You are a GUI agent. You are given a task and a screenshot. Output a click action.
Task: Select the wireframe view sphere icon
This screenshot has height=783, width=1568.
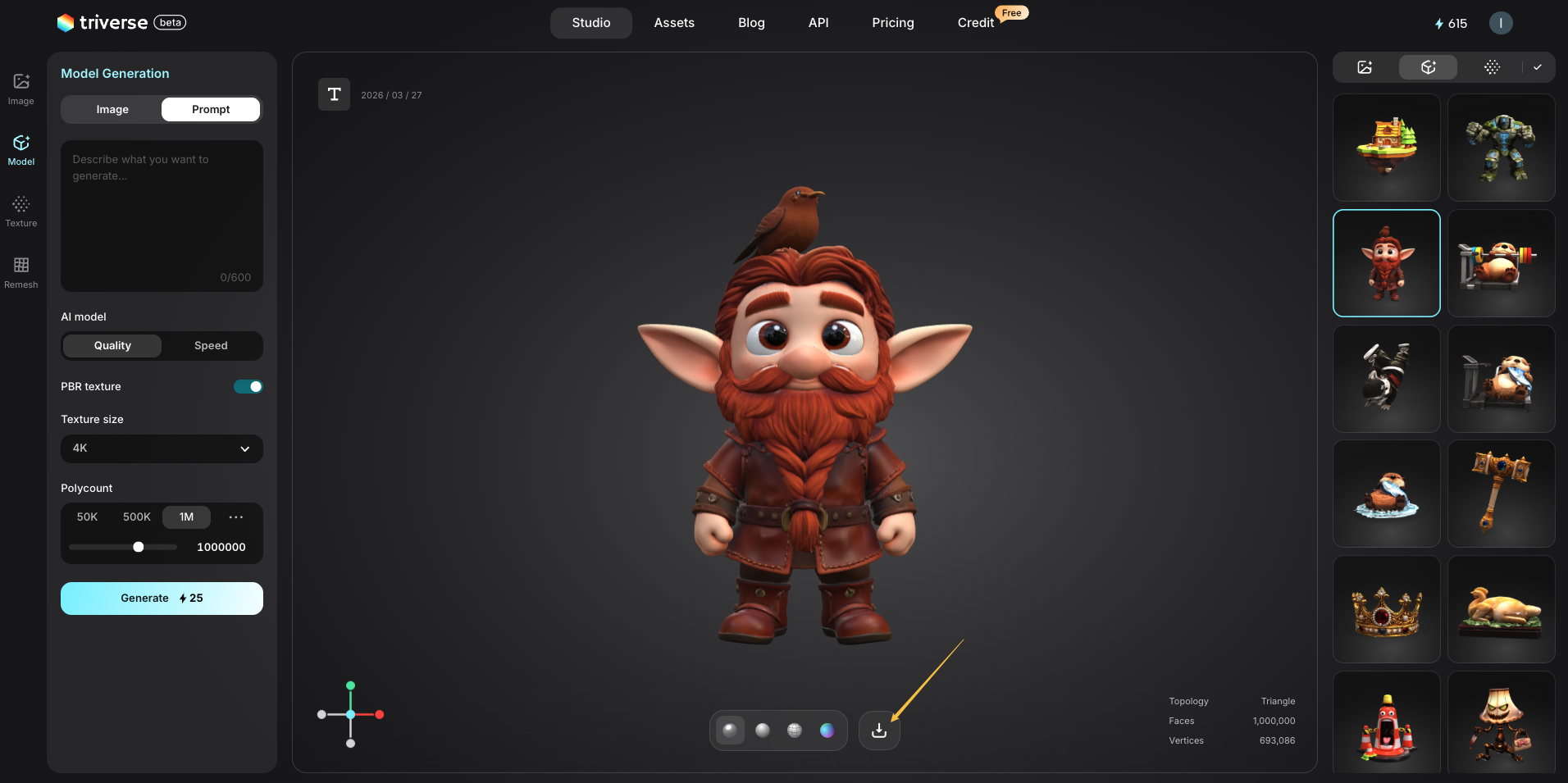point(795,731)
